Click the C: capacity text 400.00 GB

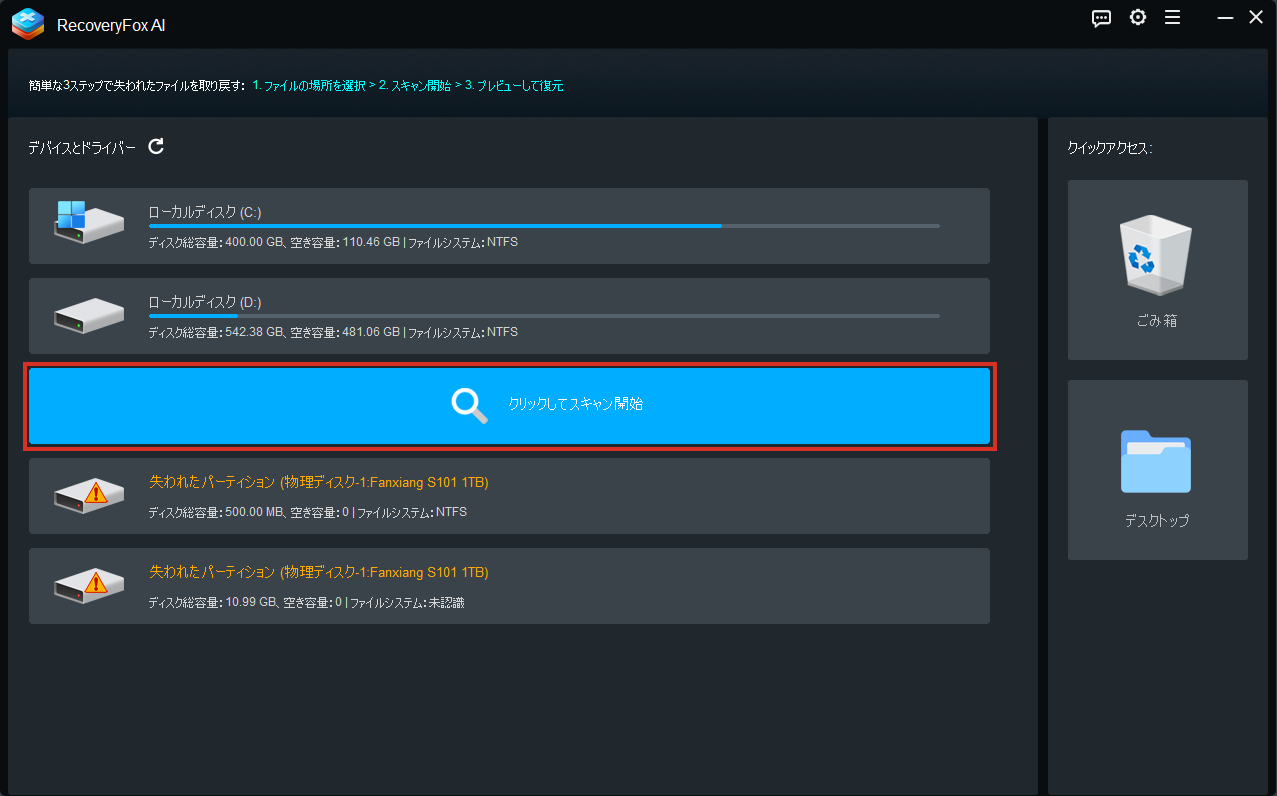[333, 242]
